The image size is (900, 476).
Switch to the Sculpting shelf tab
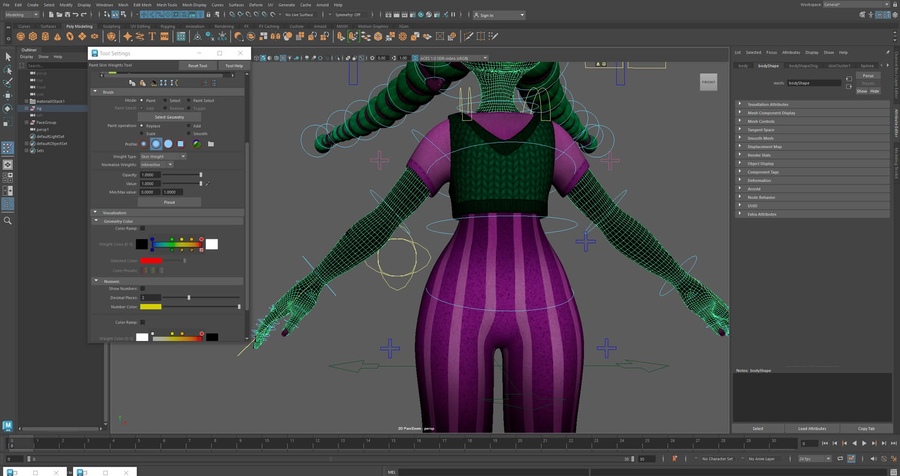[112, 26]
